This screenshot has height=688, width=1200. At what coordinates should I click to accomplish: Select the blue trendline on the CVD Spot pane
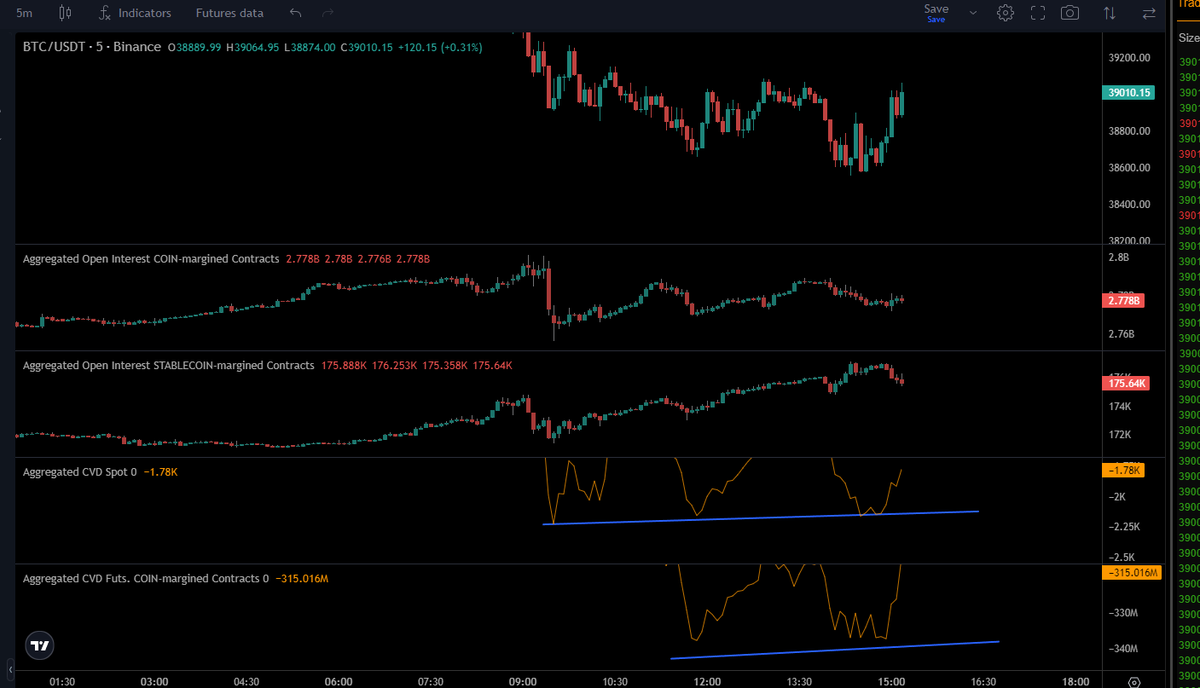coord(760,517)
